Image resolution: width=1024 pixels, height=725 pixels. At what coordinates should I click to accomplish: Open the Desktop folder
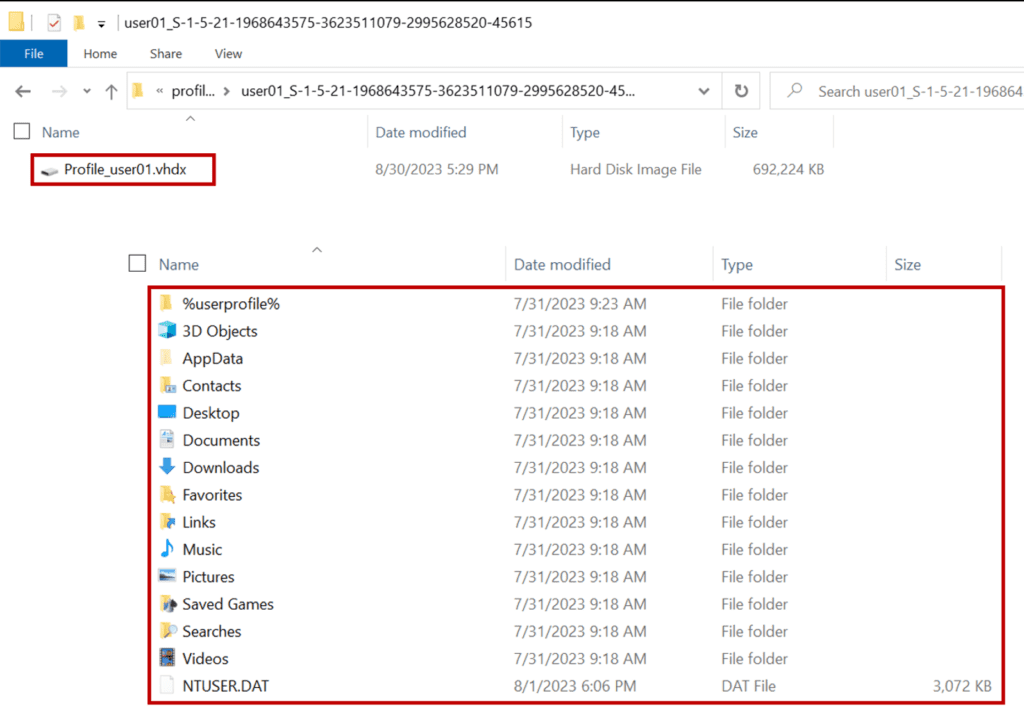211,412
